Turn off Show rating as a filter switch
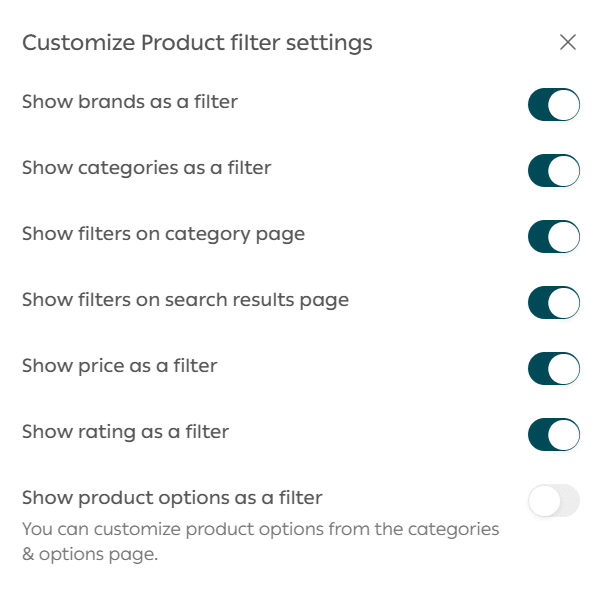This screenshot has height=592, width=605. tap(554, 434)
